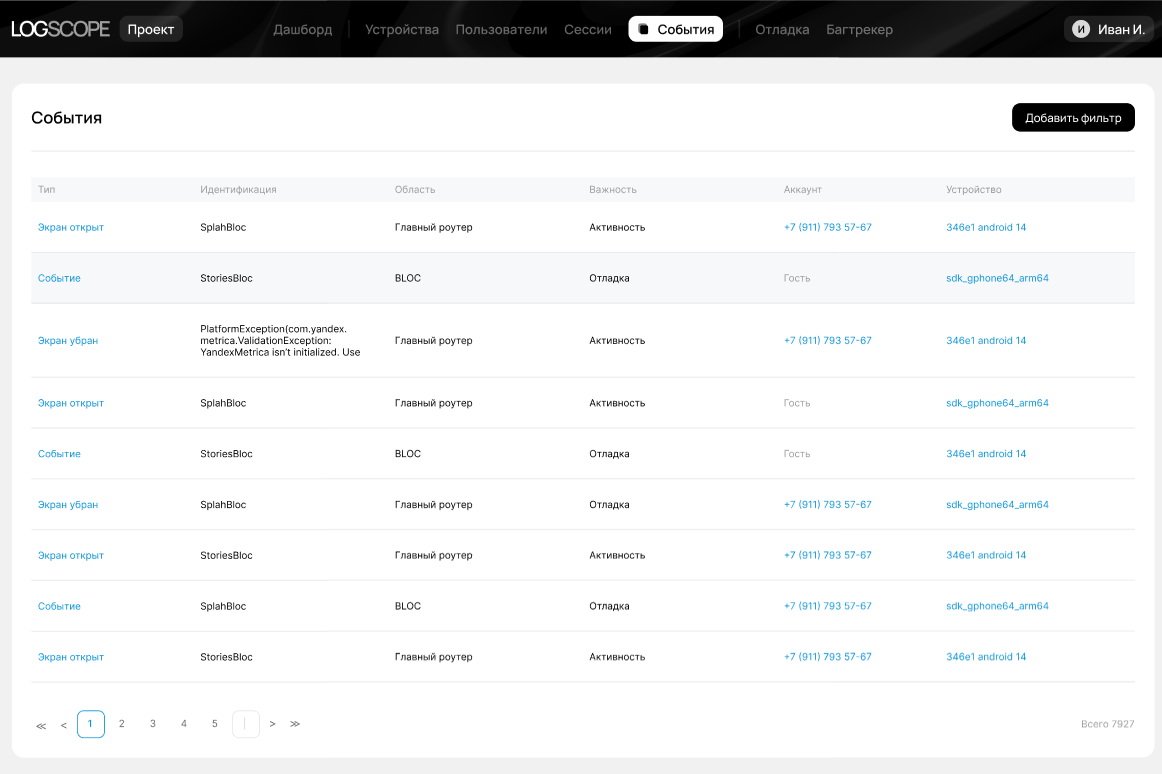The height and width of the screenshot is (774, 1162).
Task: Click the LOGSCOPE logo
Action: [x=60, y=29]
